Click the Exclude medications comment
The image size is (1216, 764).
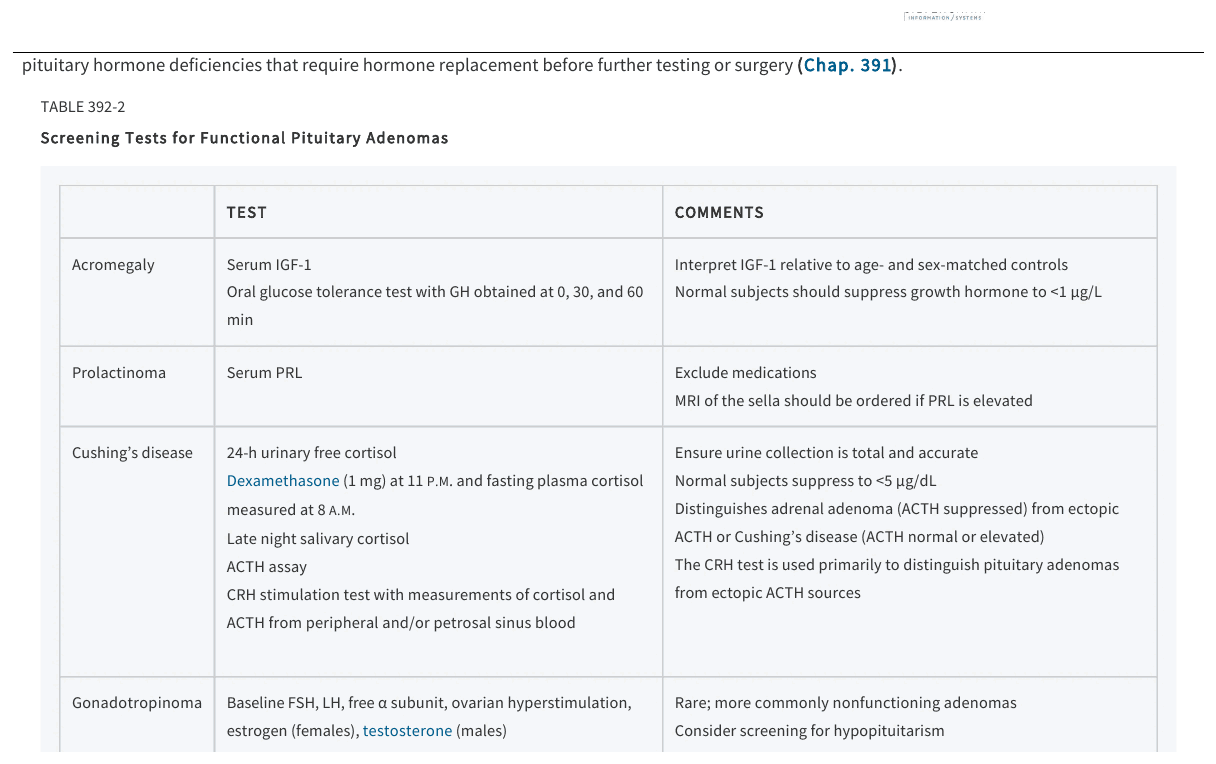tap(746, 373)
